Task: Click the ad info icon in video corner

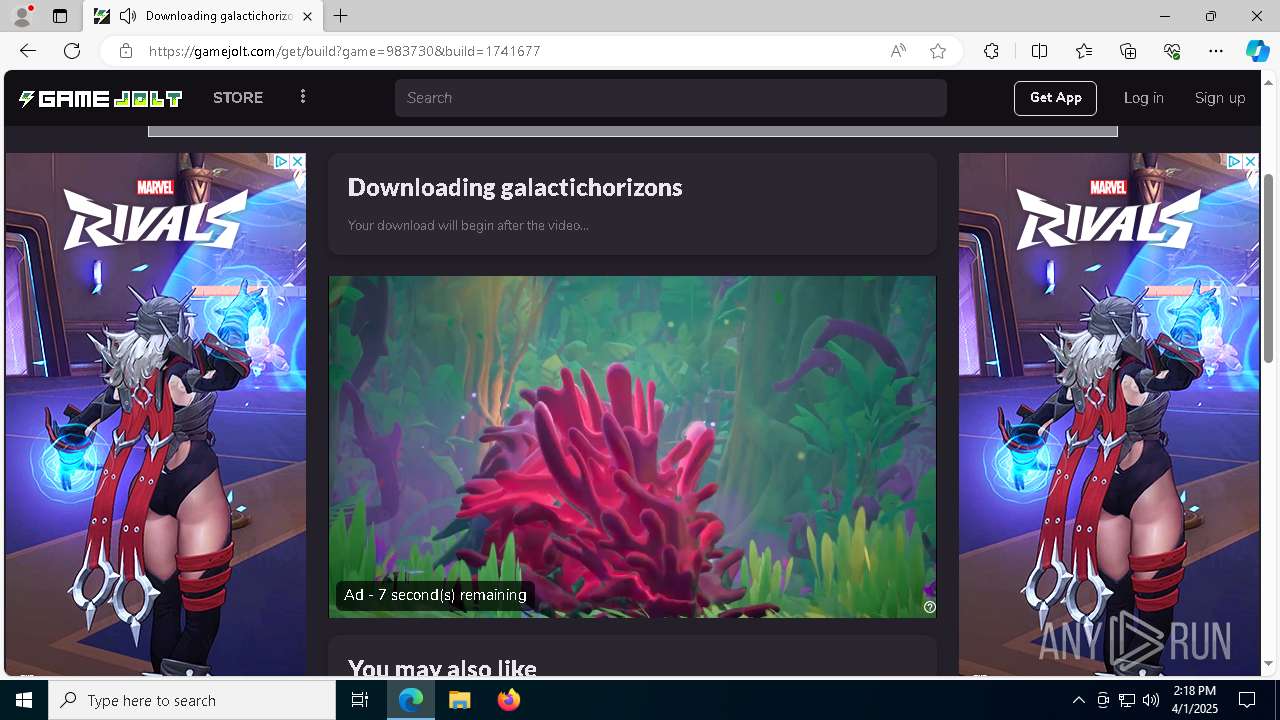Action: [929, 607]
